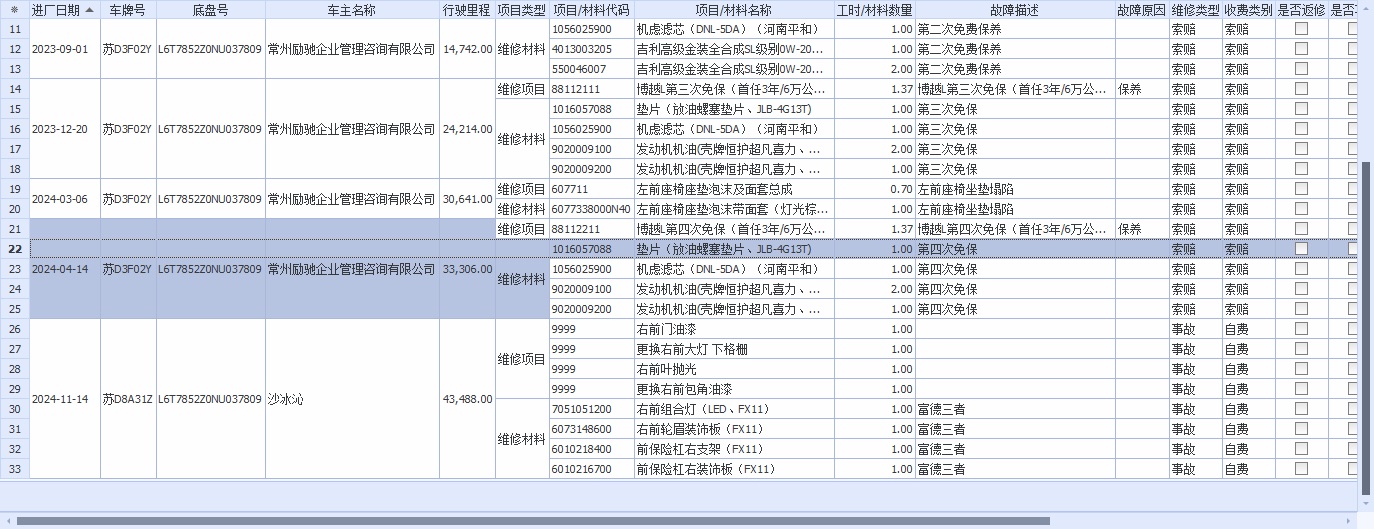This screenshot has width=1374, height=529.
Task: Click mileage value 14,742.00
Action: click(x=467, y=49)
